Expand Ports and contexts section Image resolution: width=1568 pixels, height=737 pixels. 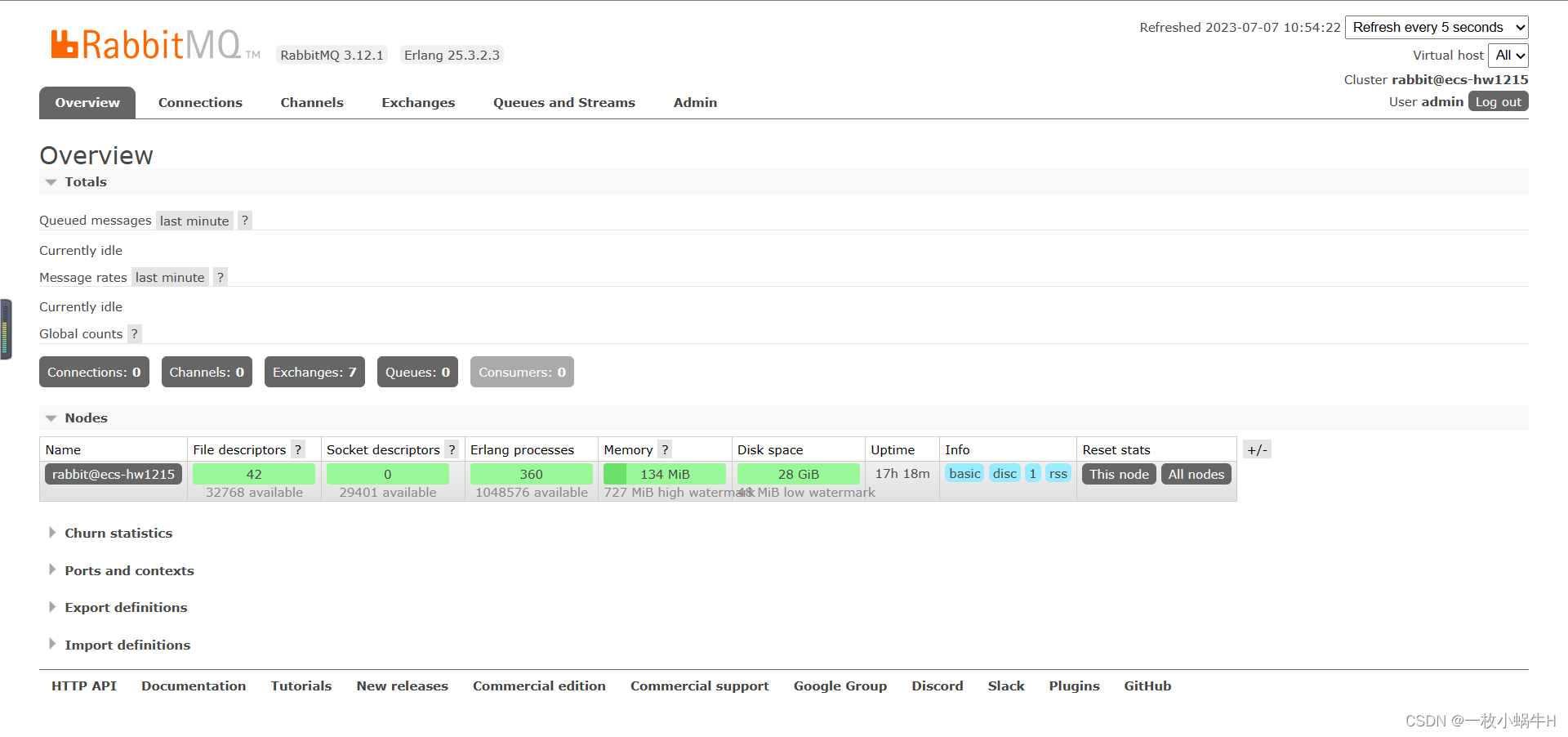(129, 570)
